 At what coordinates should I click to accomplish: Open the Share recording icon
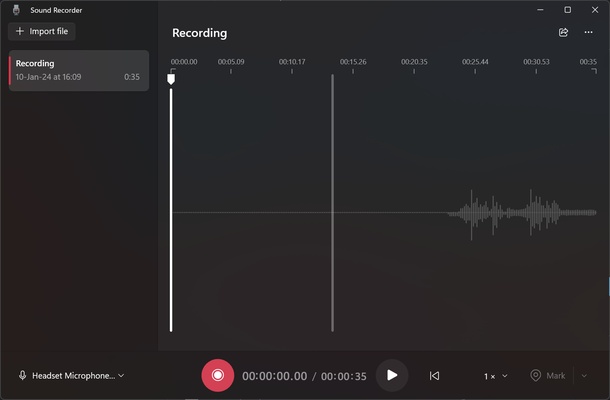[x=563, y=32]
